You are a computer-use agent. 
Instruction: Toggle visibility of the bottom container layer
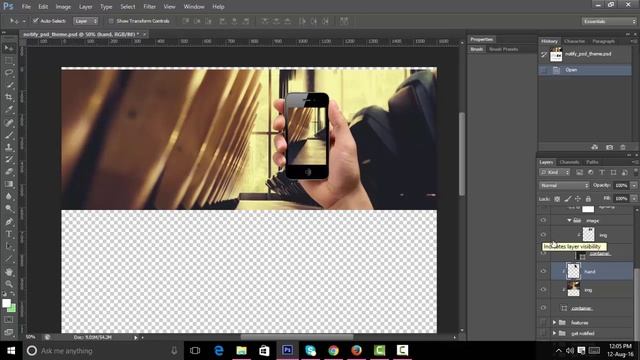click(543, 308)
